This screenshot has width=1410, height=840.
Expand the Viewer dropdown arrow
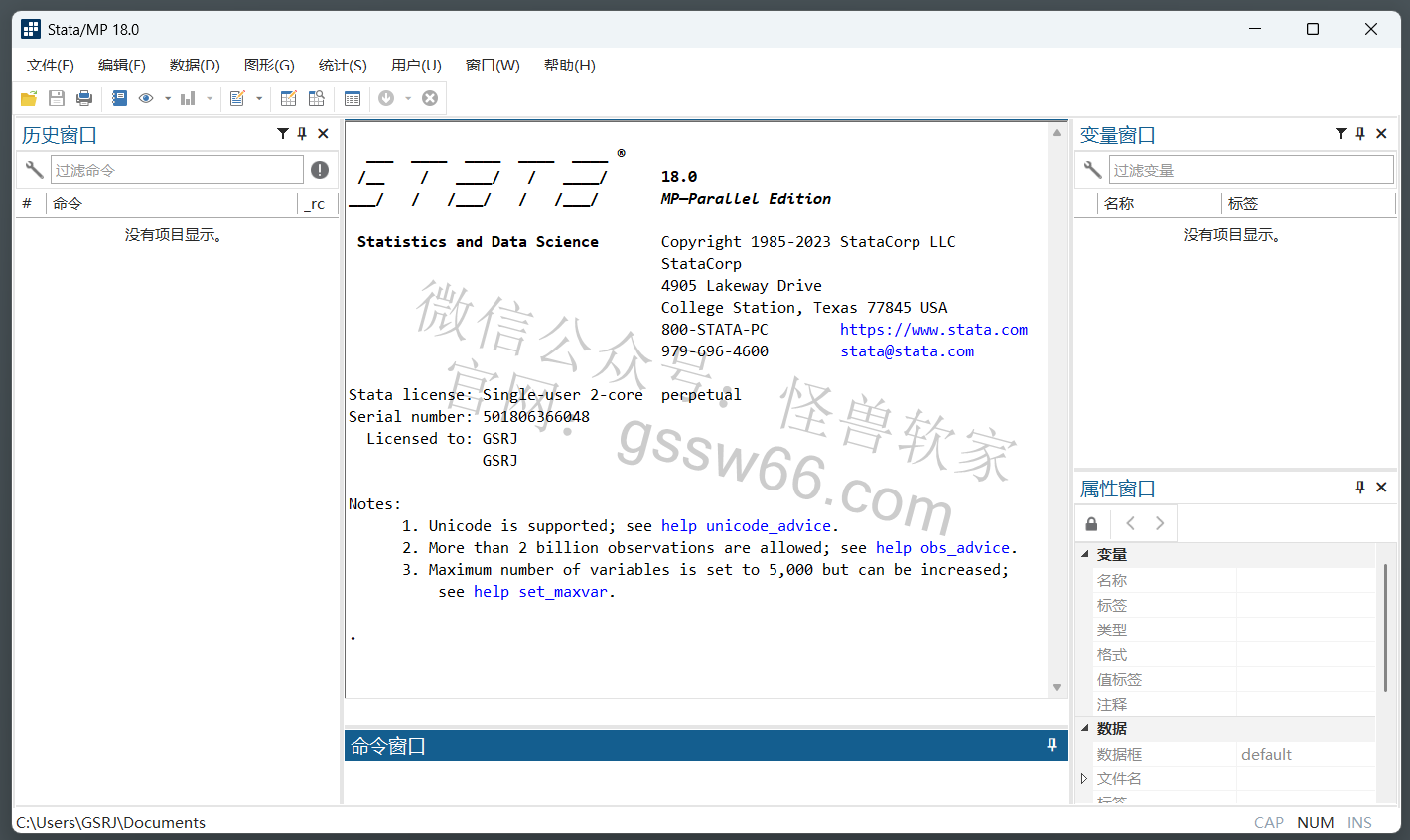click(x=168, y=98)
